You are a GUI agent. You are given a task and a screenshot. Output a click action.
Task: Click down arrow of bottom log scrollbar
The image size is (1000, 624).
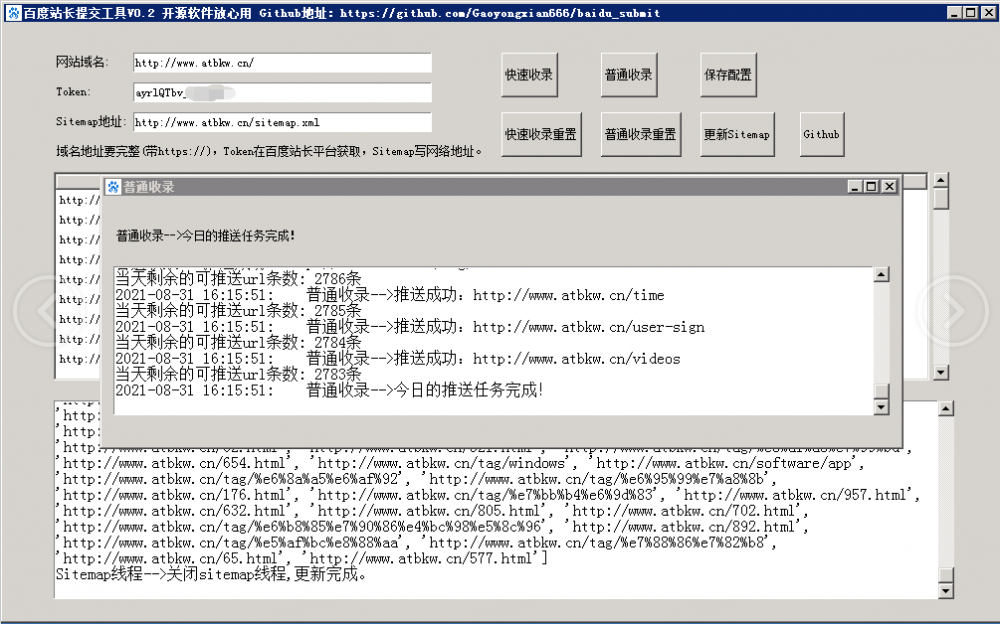pos(946,591)
